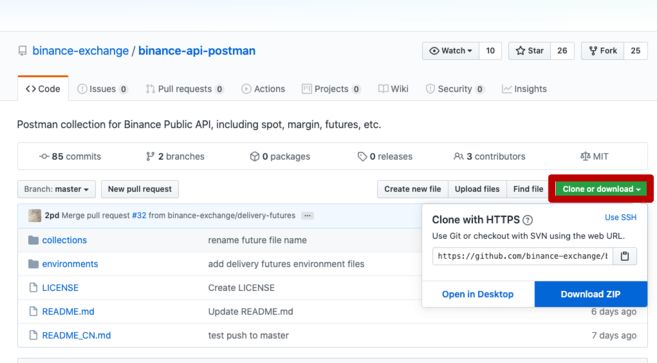The height and width of the screenshot is (363, 657).
Task: Click 'add delivery futures environment files' commit message
Action: (286, 264)
